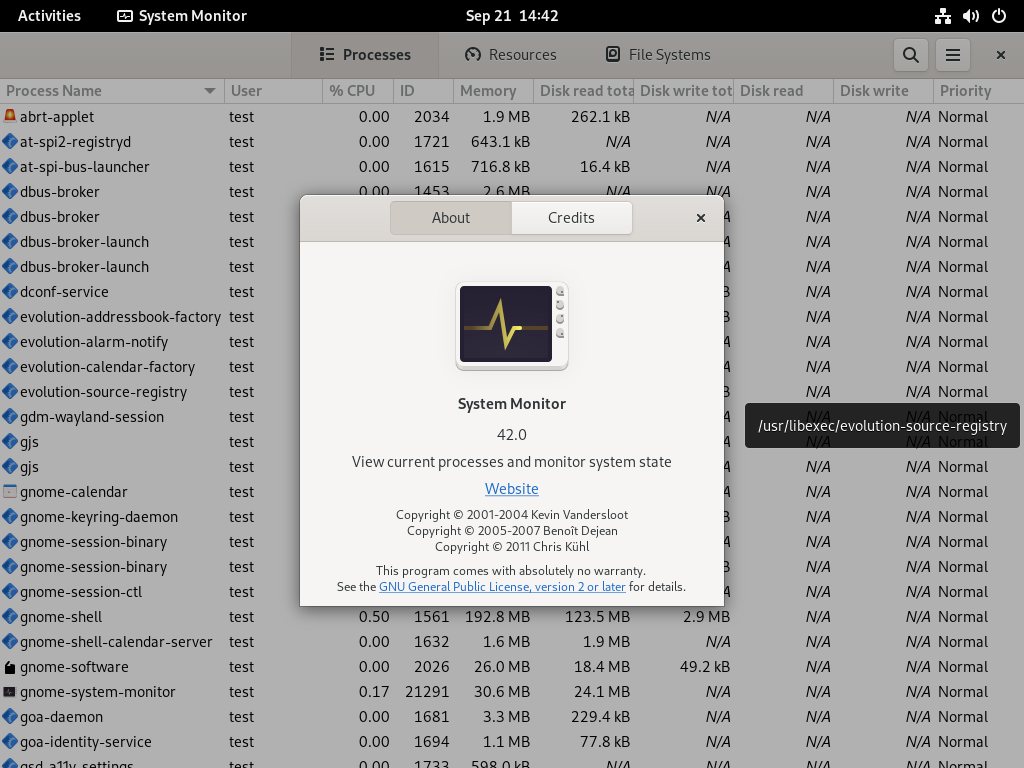Click the Process Name sort arrow
Viewport: 1024px width, 768px height.
coord(210,91)
